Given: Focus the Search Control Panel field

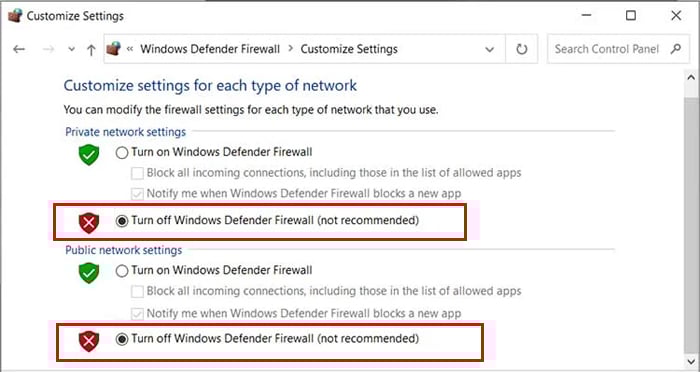Looking at the screenshot, I should coord(618,49).
